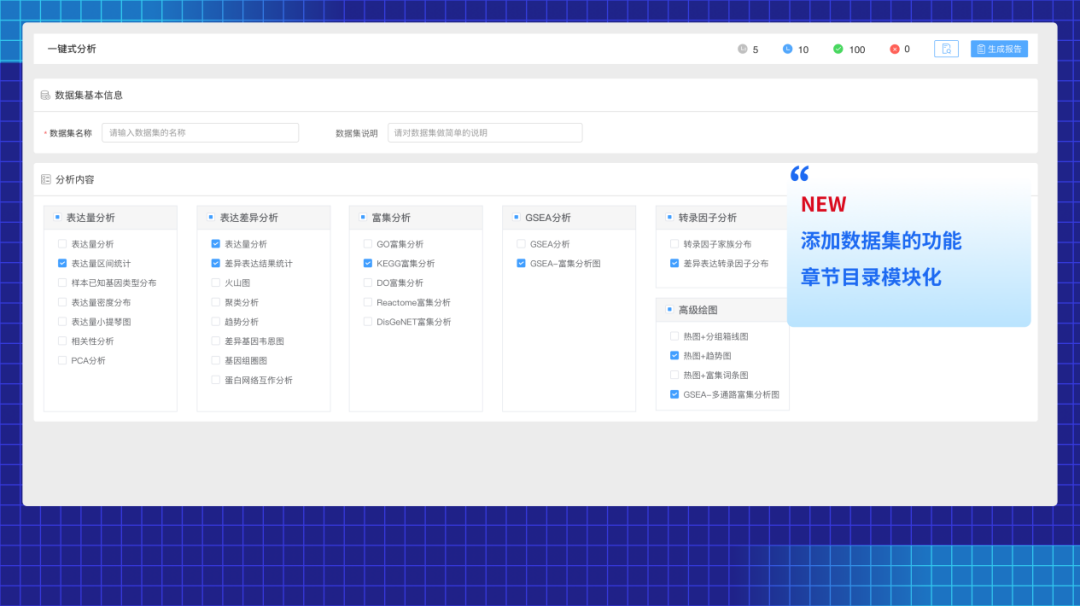
Task: Check the 火山图 option
Action: [x=214, y=282]
